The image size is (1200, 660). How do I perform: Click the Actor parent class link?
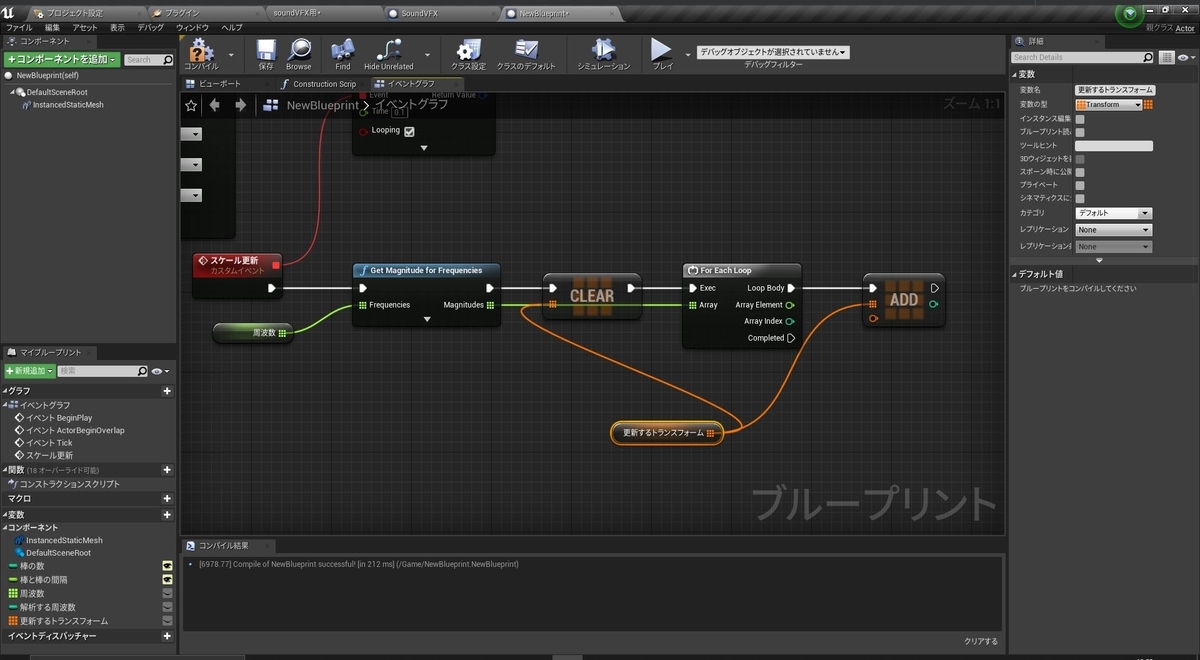coord(1185,28)
